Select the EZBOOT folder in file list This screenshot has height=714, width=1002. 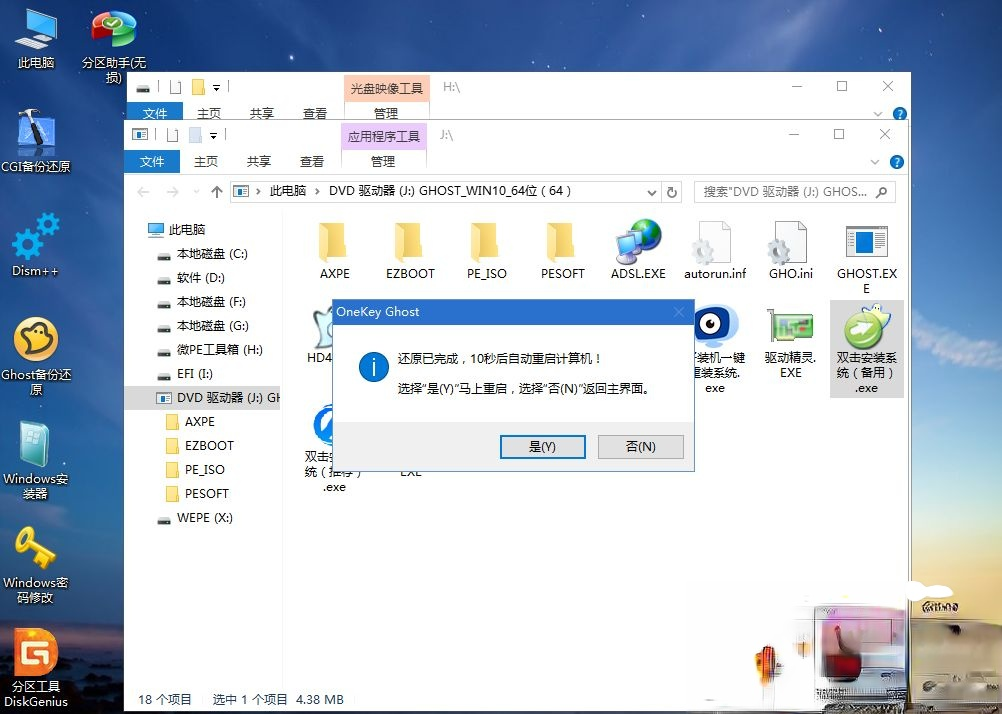(410, 251)
